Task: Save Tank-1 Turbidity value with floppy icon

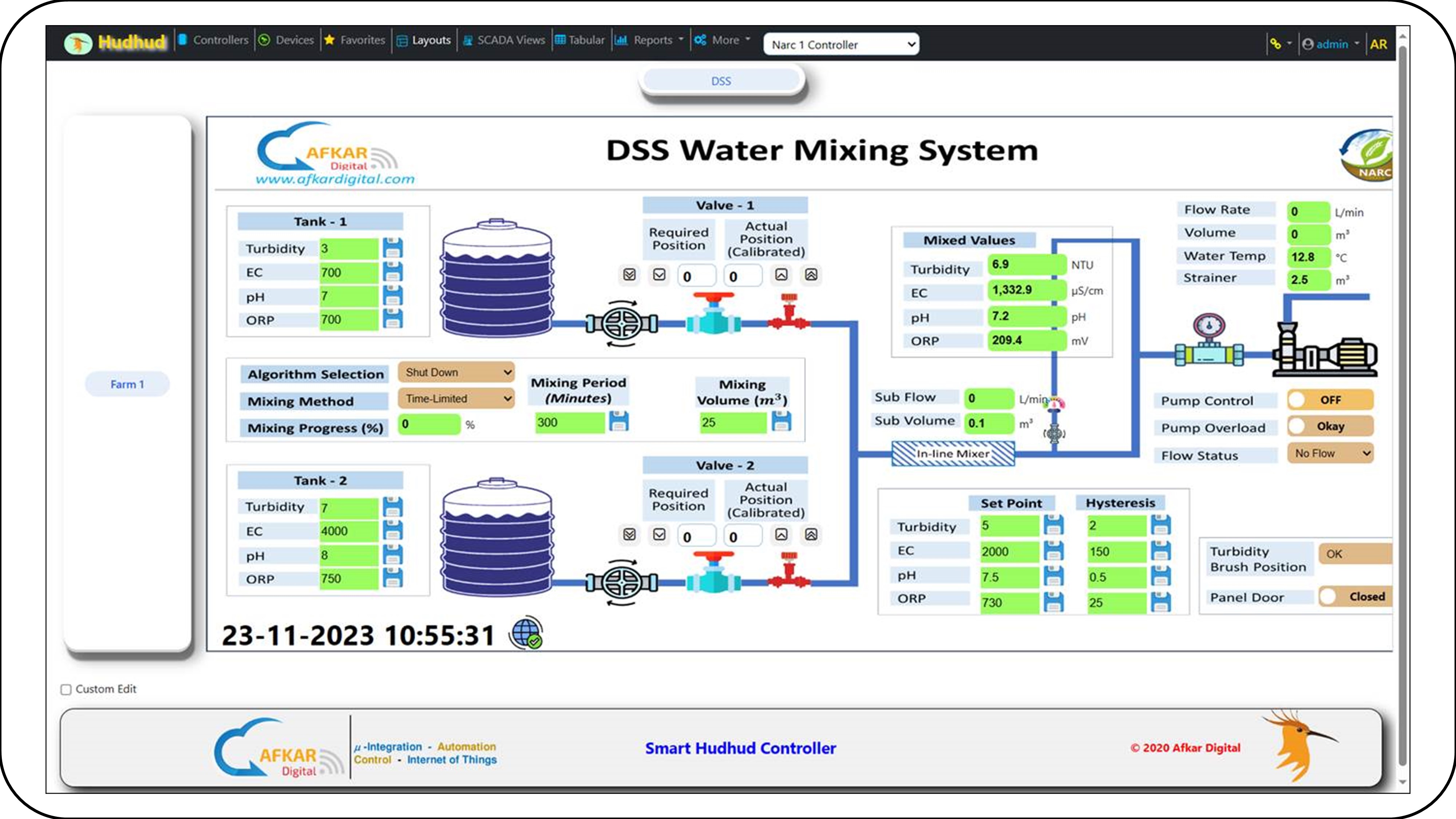Action: click(x=393, y=248)
